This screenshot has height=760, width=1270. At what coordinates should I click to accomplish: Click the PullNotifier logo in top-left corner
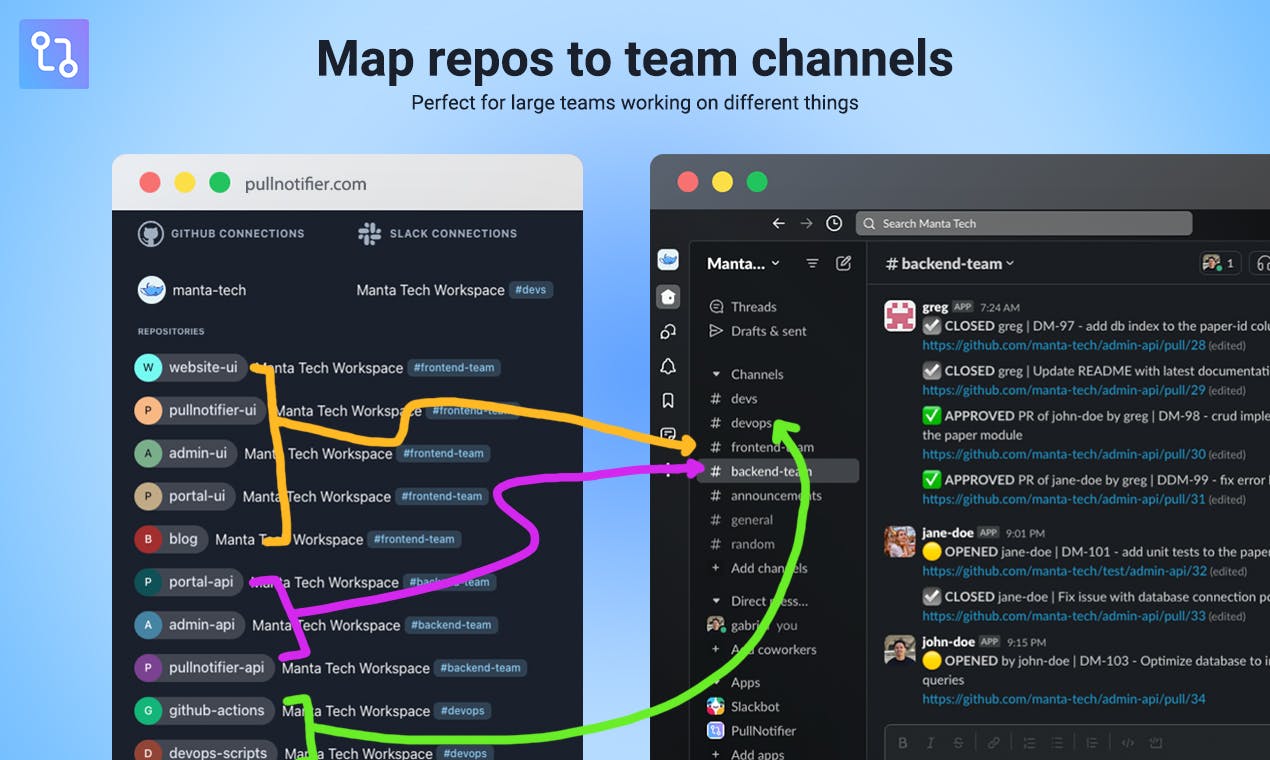(54, 54)
